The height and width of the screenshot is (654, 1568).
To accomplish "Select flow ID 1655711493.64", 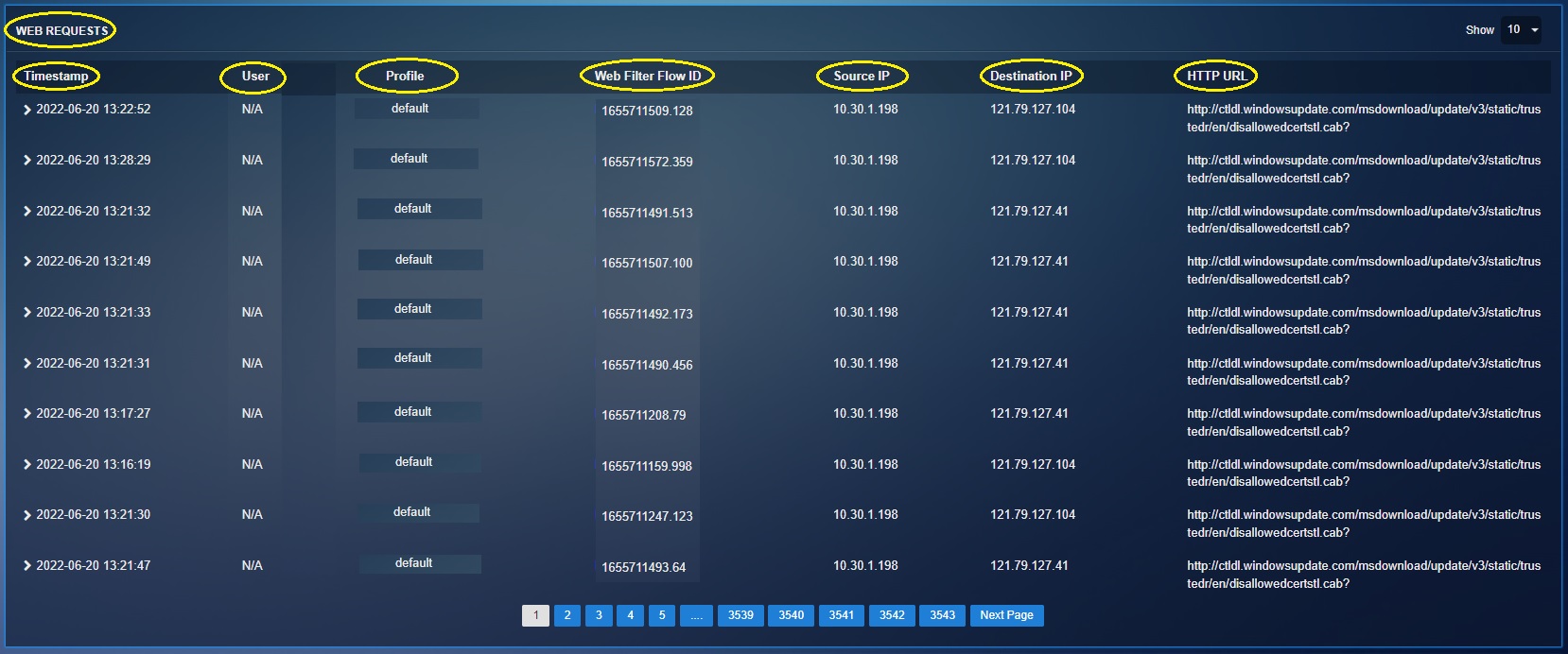I will [644, 568].
